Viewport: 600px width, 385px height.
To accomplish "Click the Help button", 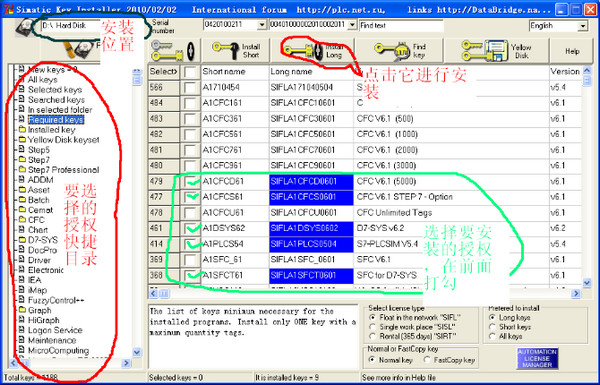I will click(x=572, y=51).
